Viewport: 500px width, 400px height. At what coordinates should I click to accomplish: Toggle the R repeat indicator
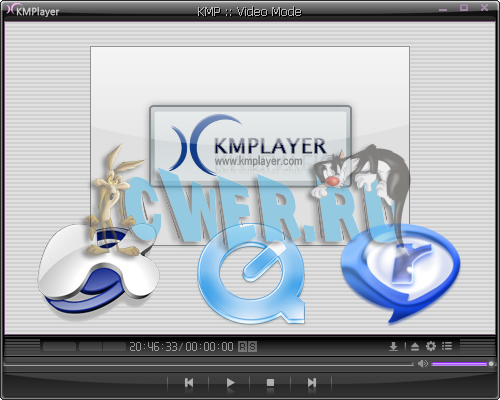coord(242,347)
